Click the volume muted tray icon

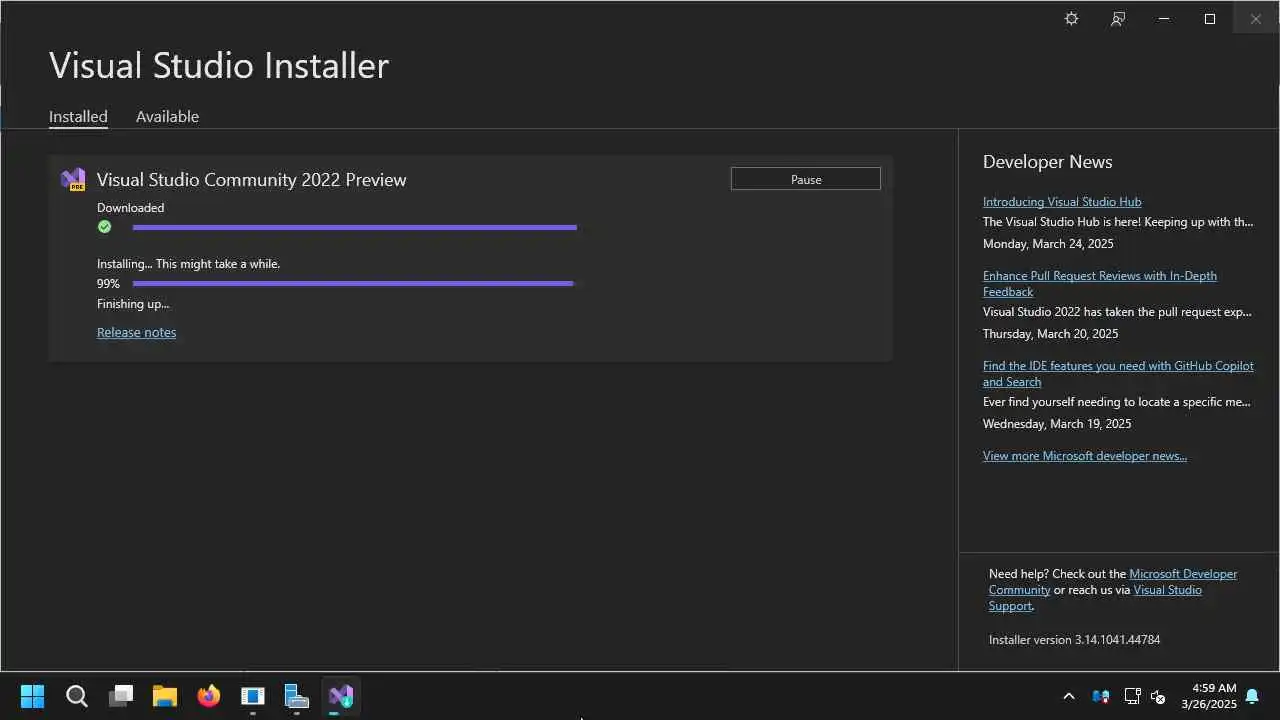(1158, 696)
